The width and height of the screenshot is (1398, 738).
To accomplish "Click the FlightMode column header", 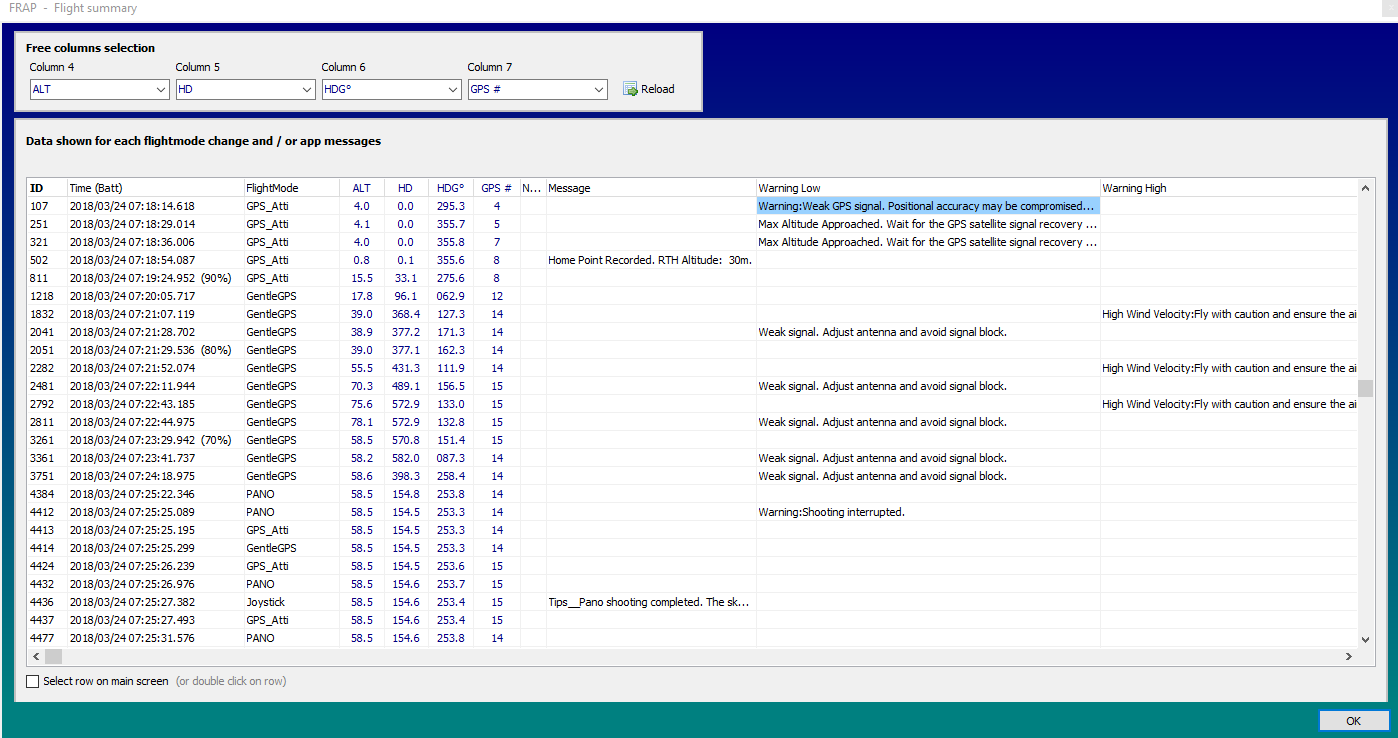I will coord(290,188).
